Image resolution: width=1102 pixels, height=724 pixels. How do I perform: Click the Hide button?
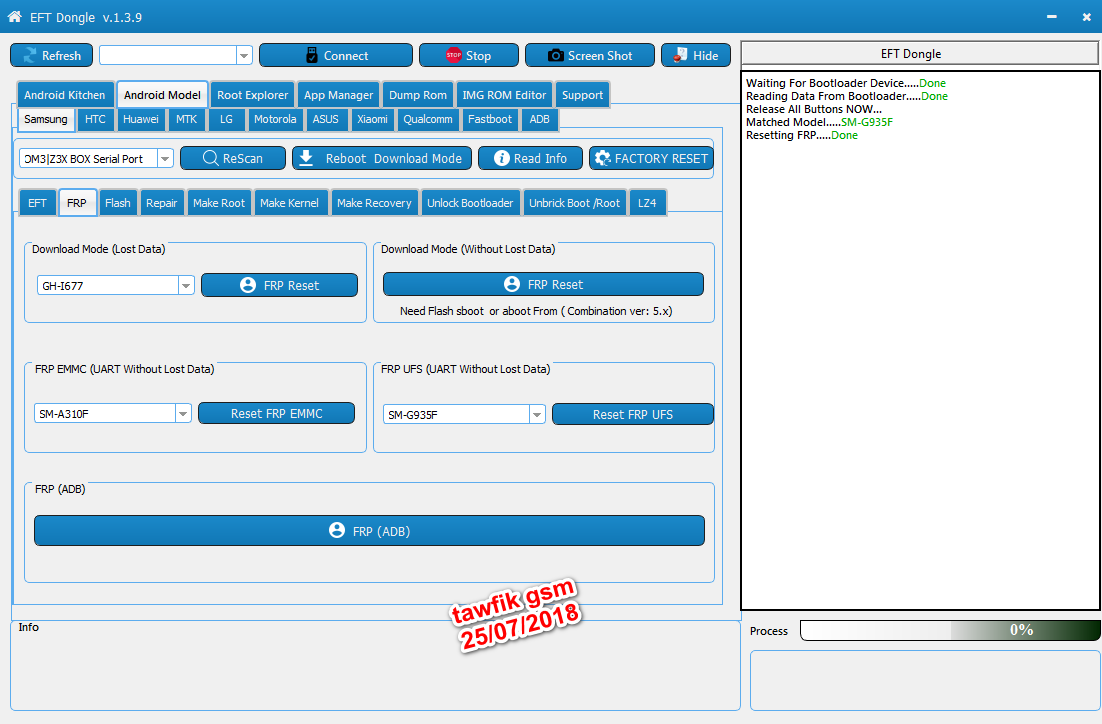point(696,56)
